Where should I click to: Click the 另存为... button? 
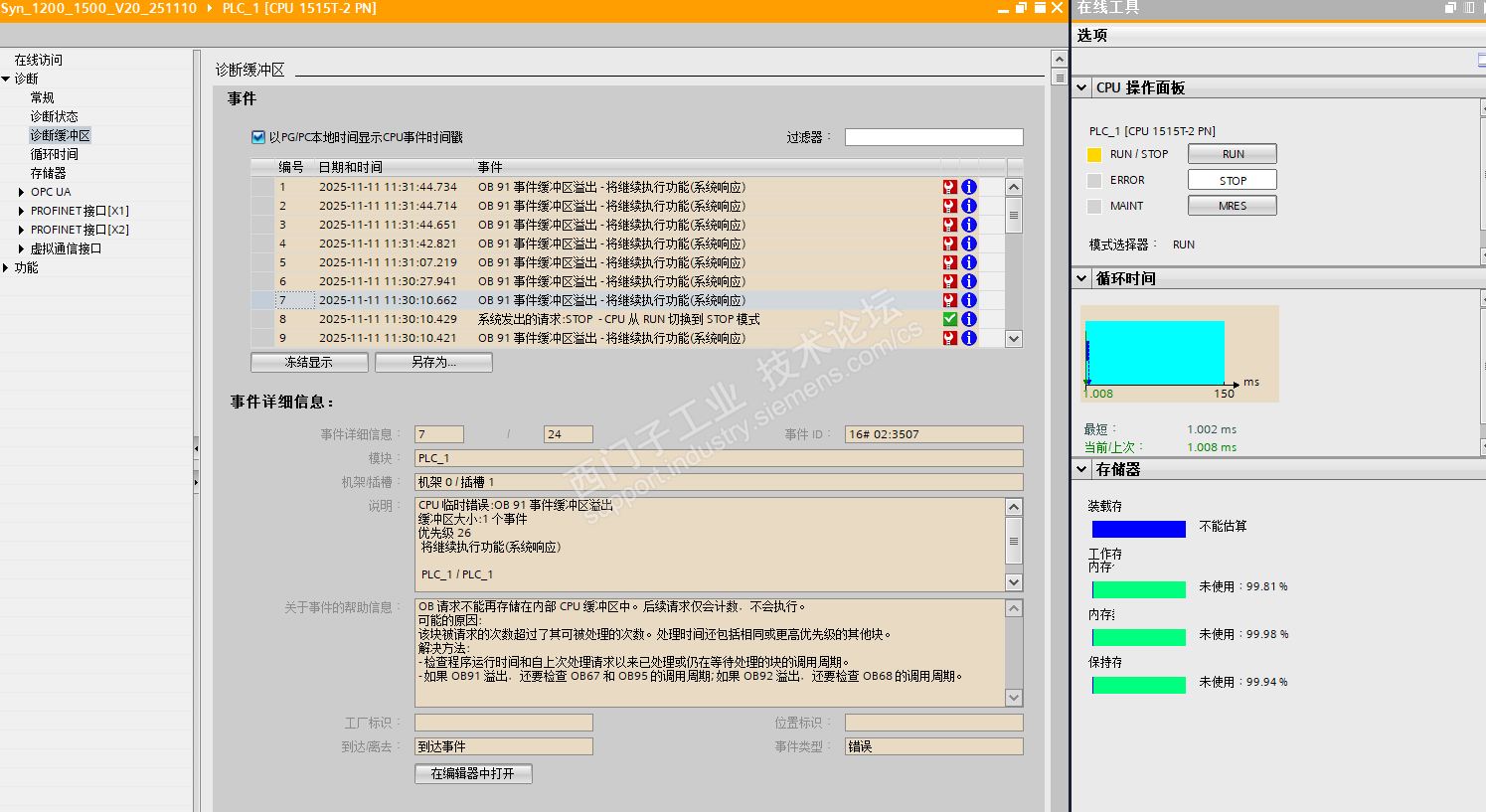pyautogui.click(x=433, y=363)
